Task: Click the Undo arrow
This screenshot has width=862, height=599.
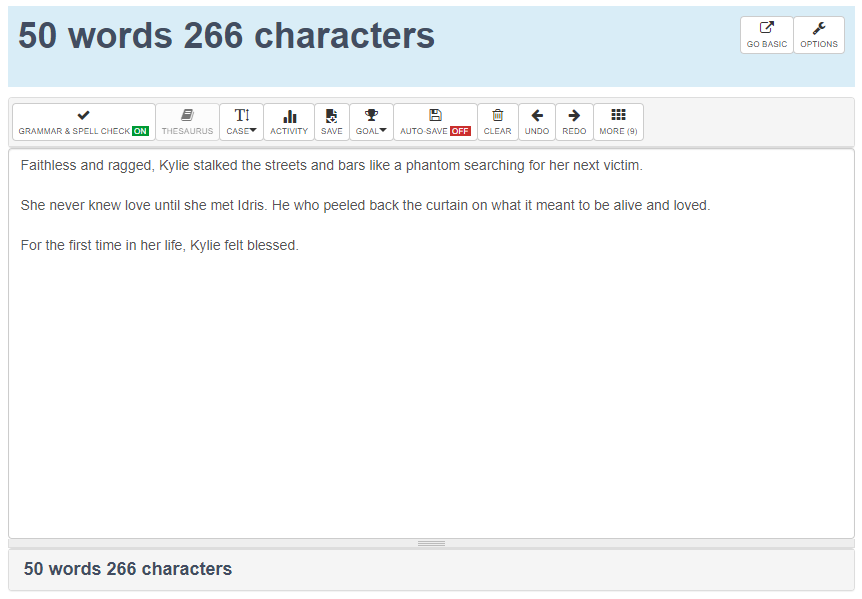Action: (537, 122)
